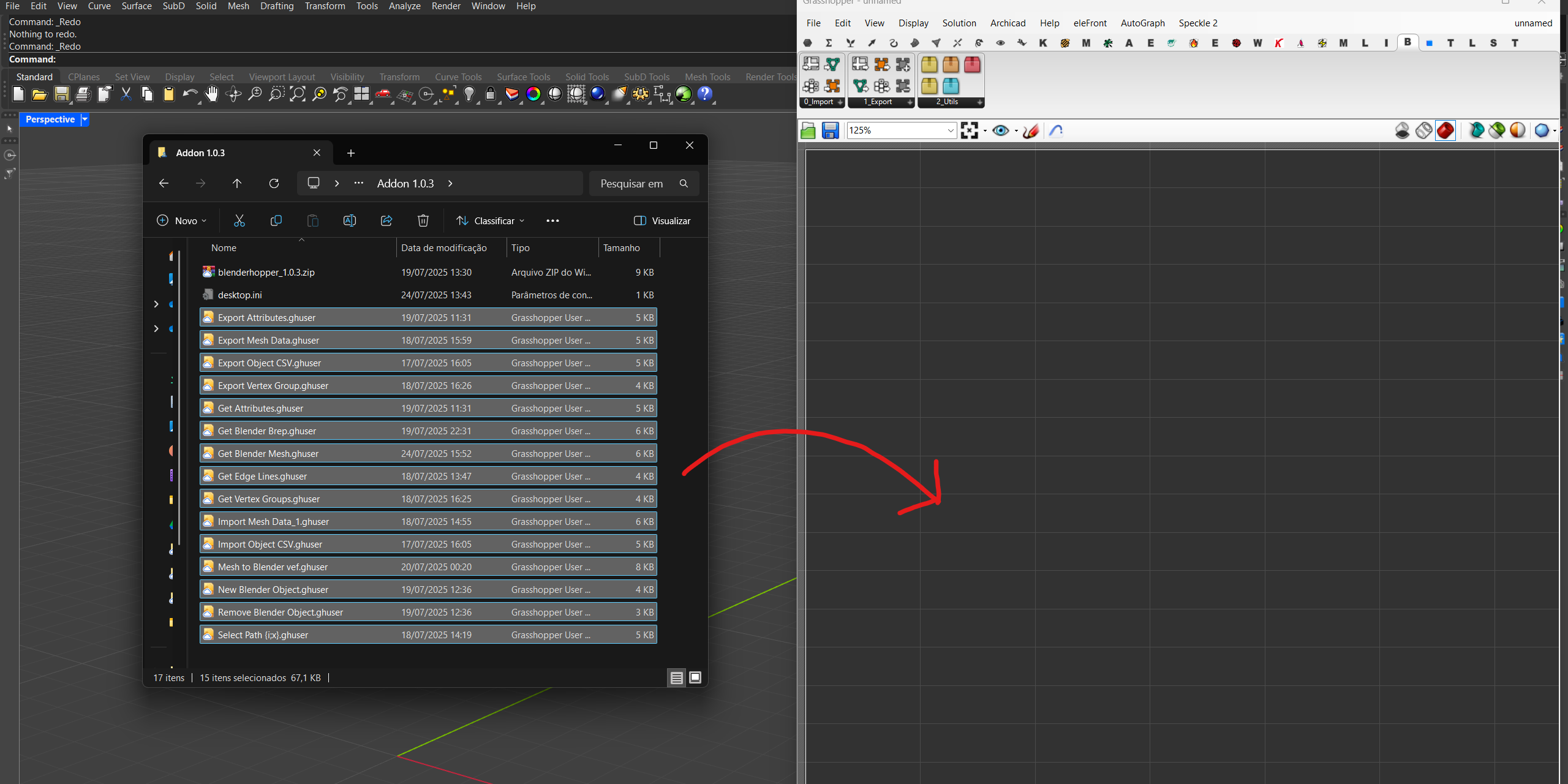The height and width of the screenshot is (784, 1568).
Task: Expand the 1_Export panel plus button
Action: (x=910, y=102)
